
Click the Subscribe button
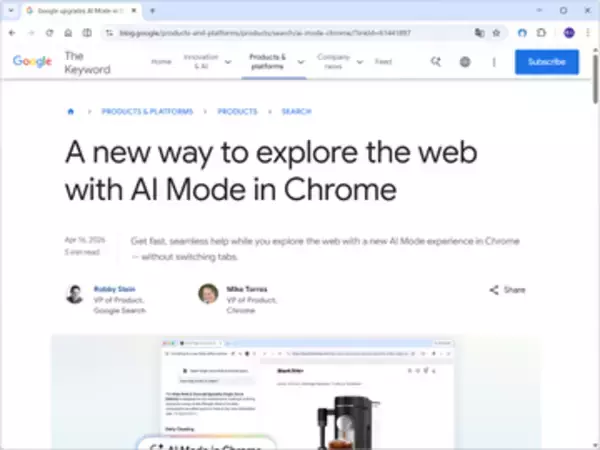click(547, 62)
